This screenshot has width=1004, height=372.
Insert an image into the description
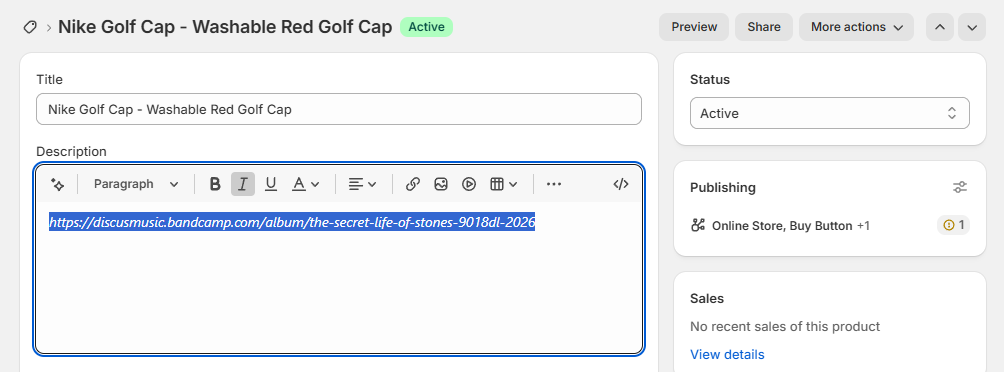click(441, 184)
